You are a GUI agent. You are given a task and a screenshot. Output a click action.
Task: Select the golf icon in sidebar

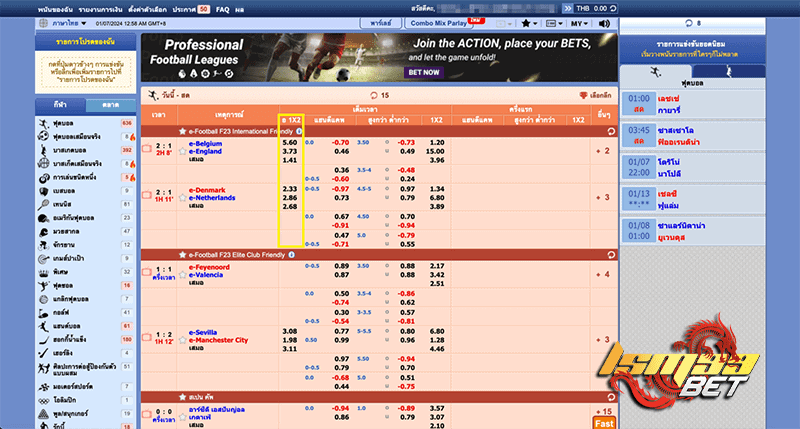pyautogui.click(x=43, y=313)
